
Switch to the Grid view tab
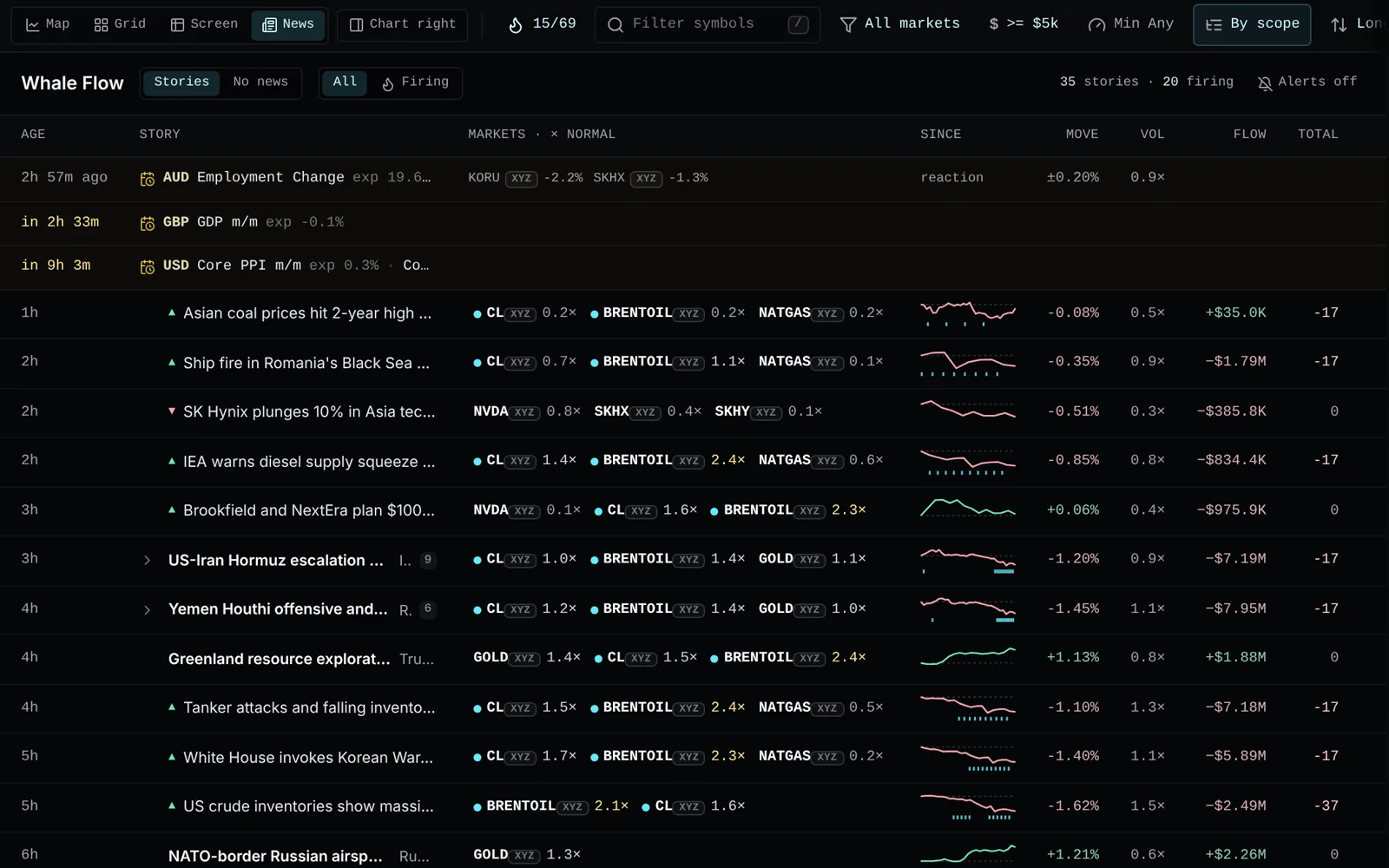coord(120,24)
